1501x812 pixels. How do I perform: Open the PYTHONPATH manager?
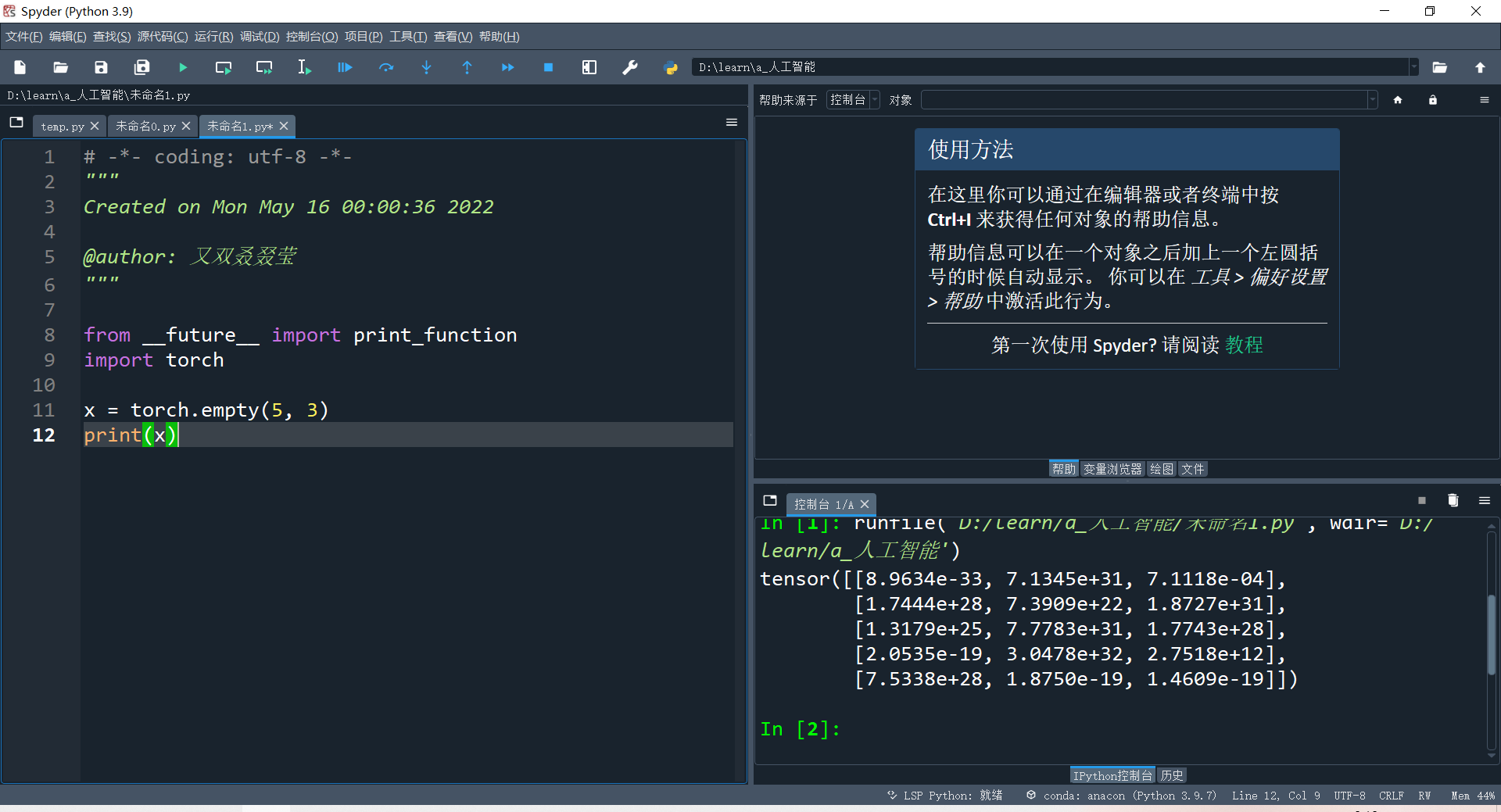[671, 67]
